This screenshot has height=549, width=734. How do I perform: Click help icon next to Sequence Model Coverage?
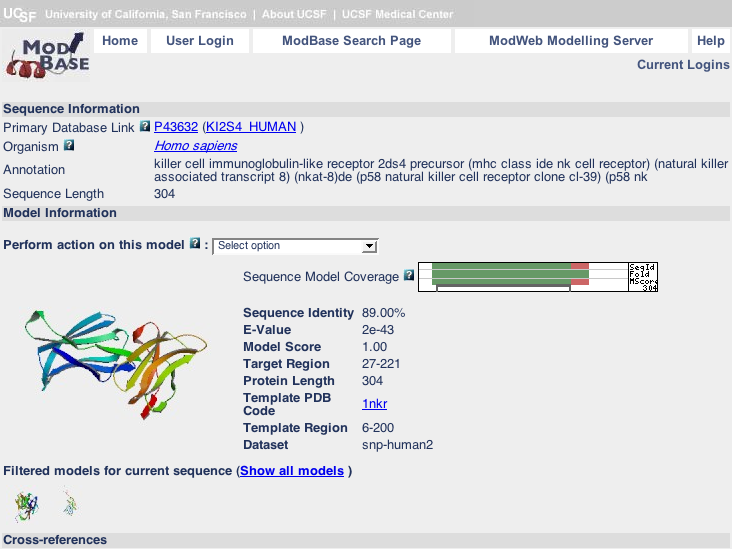point(408,275)
